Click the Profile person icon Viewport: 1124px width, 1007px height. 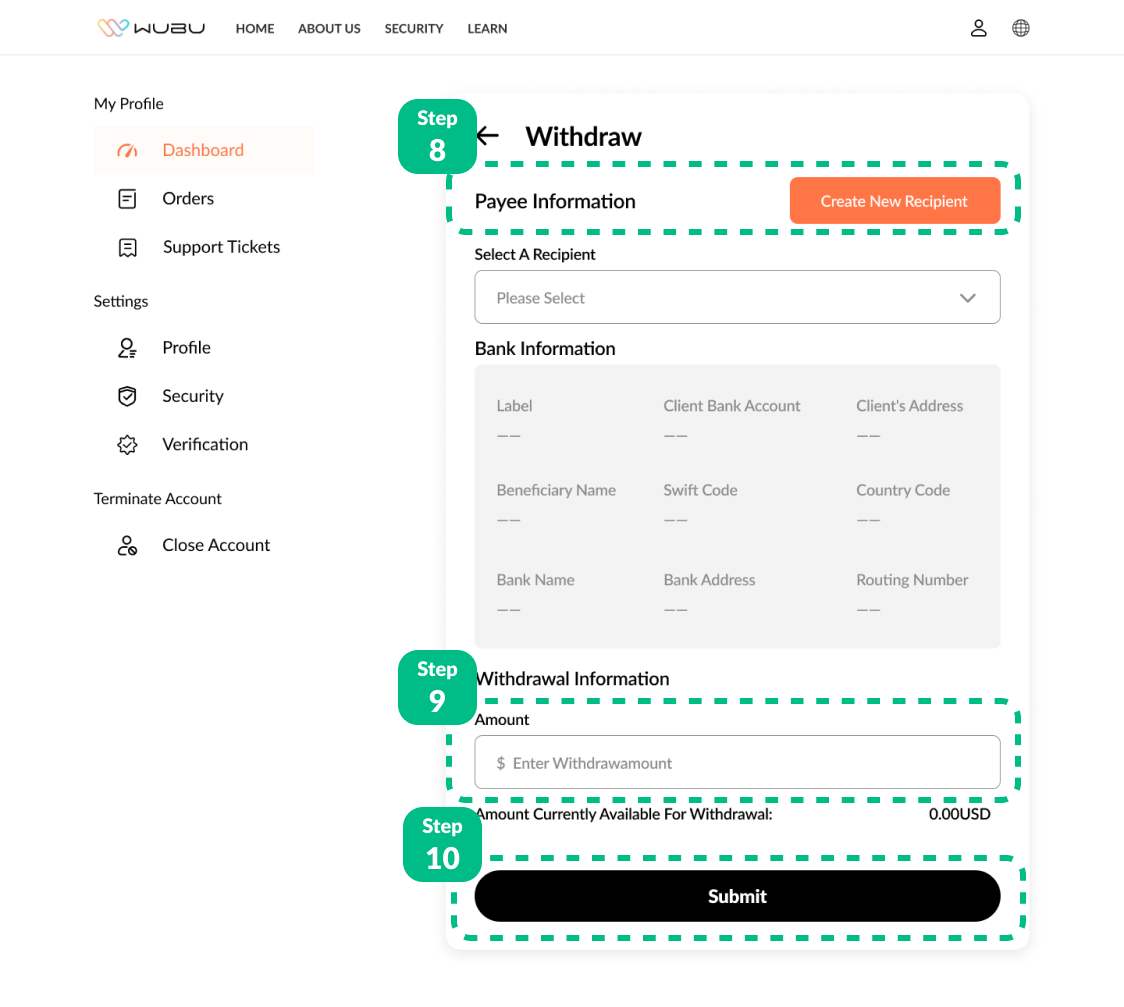click(127, 348)
